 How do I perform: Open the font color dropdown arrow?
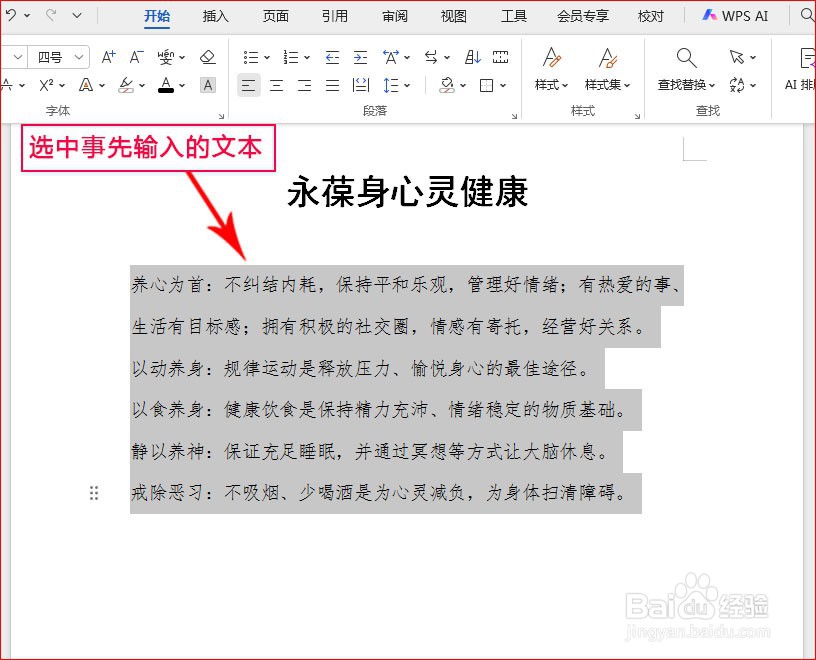point(182,87)
